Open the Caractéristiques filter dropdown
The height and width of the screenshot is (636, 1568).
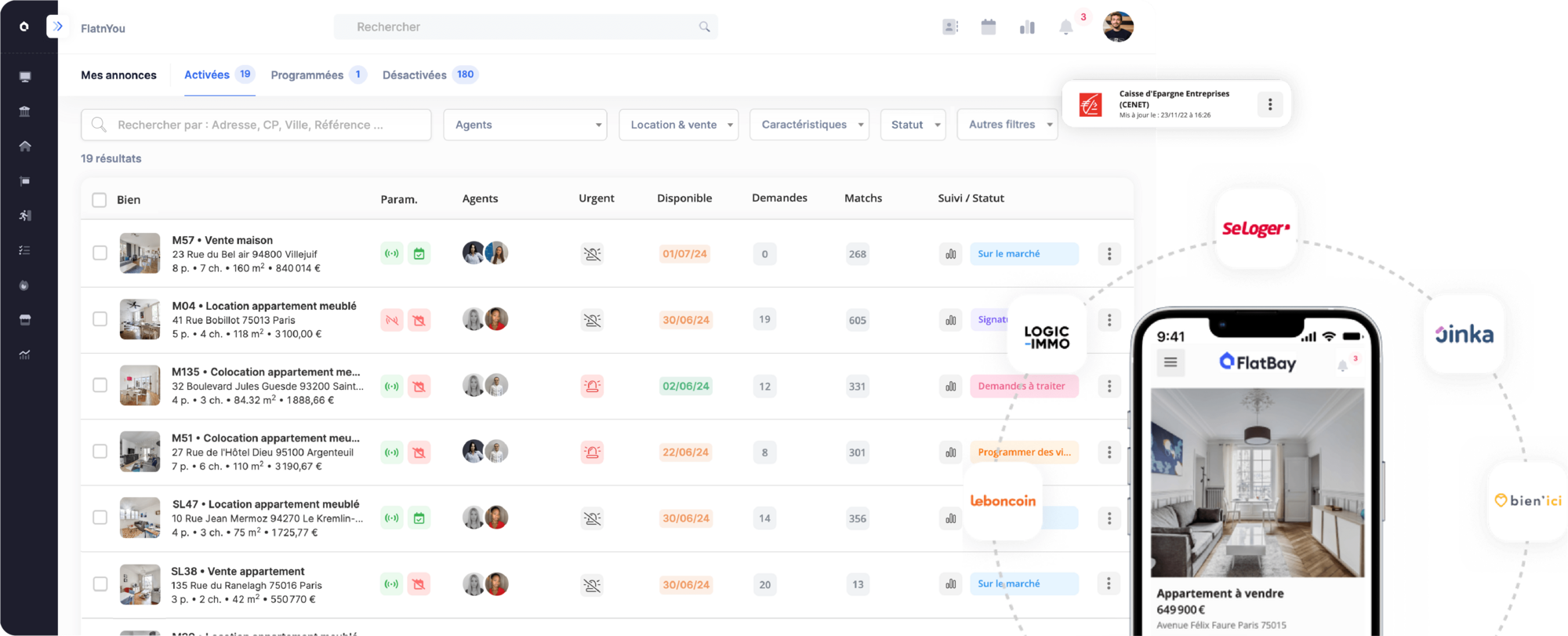coord(808,125)
